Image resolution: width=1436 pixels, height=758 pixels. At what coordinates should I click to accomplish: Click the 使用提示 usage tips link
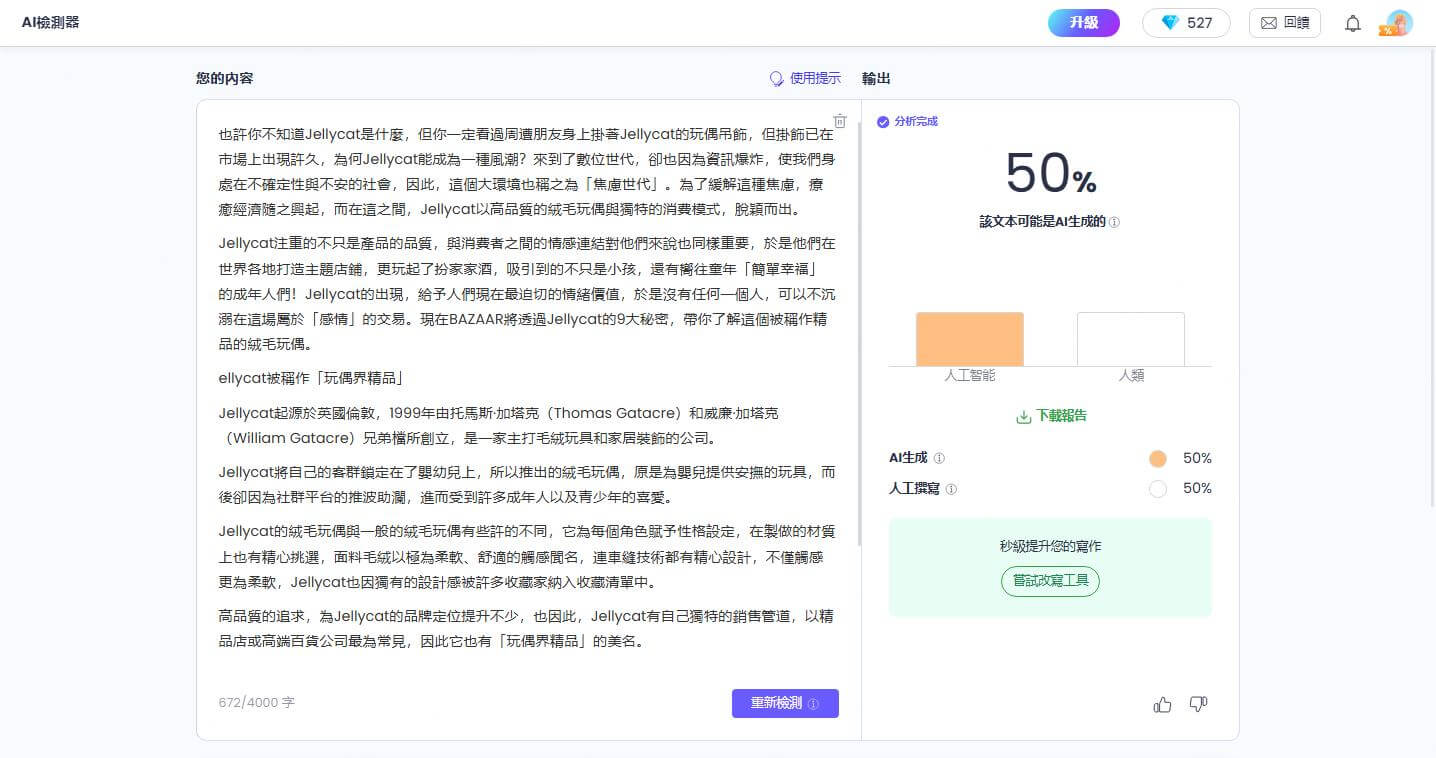[x=805, y=78]
